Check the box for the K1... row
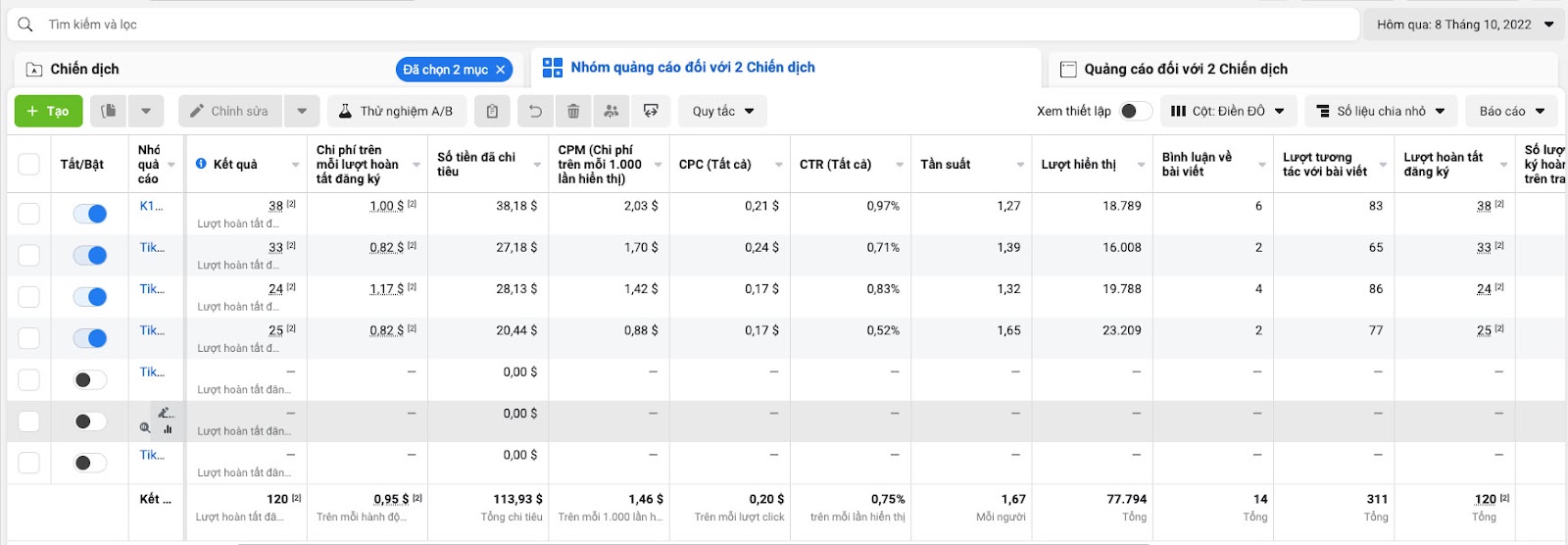Screen dimensions: 1568x545 pyautogui.click(x=29, y=214)
